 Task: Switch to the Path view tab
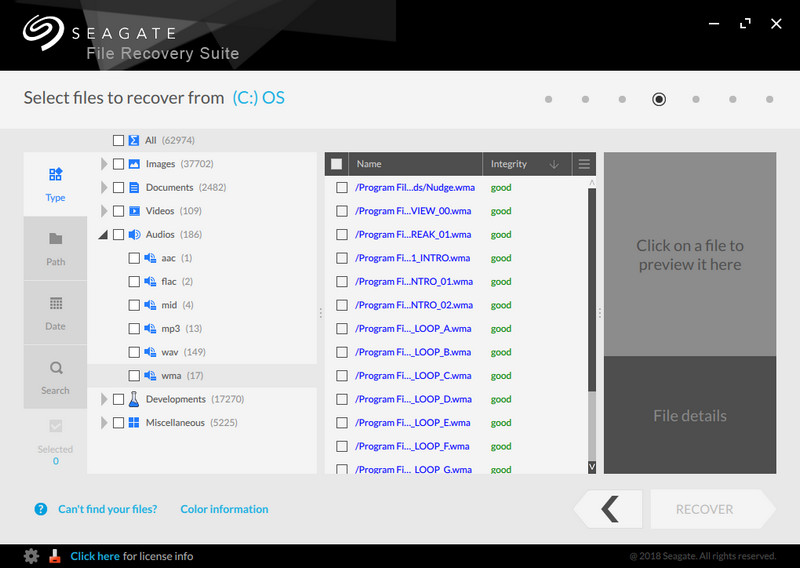pyautogui.click(x=55, y=249)
